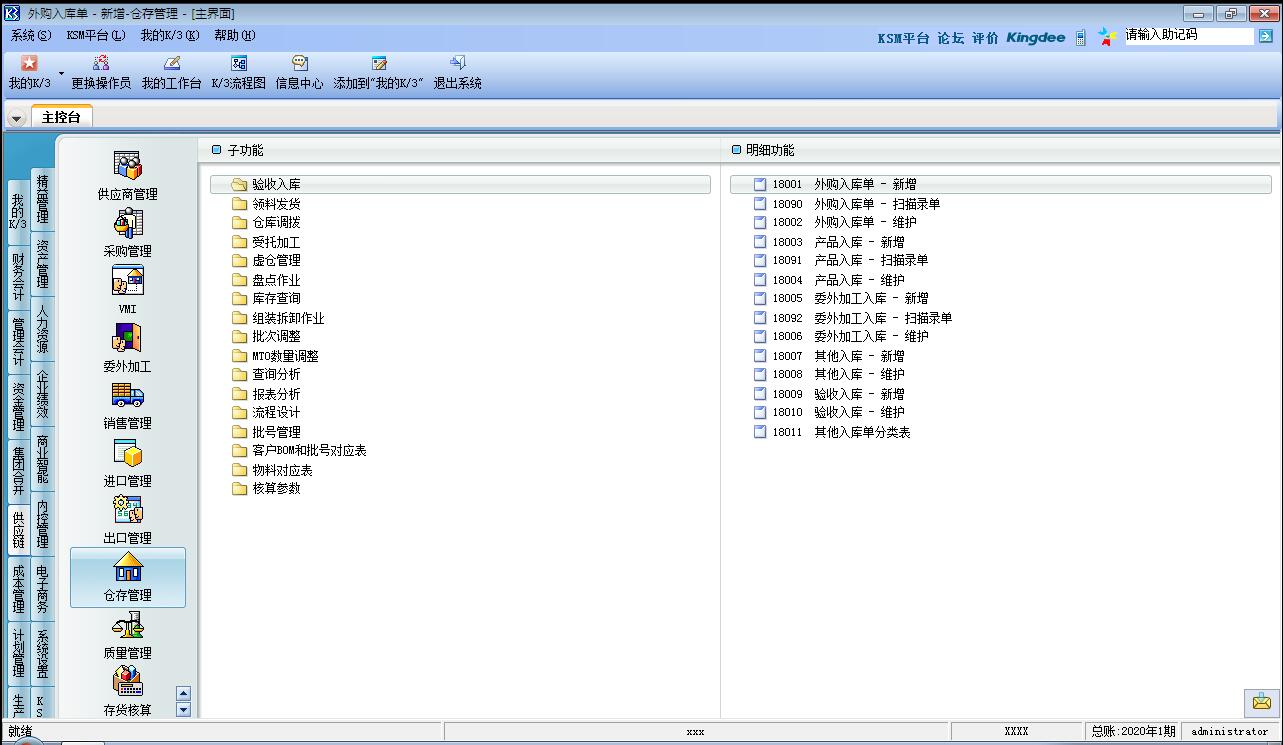Click the 信息中心 toolbar icon
The width and height of the screenshot is (1283, 745).
299,64
